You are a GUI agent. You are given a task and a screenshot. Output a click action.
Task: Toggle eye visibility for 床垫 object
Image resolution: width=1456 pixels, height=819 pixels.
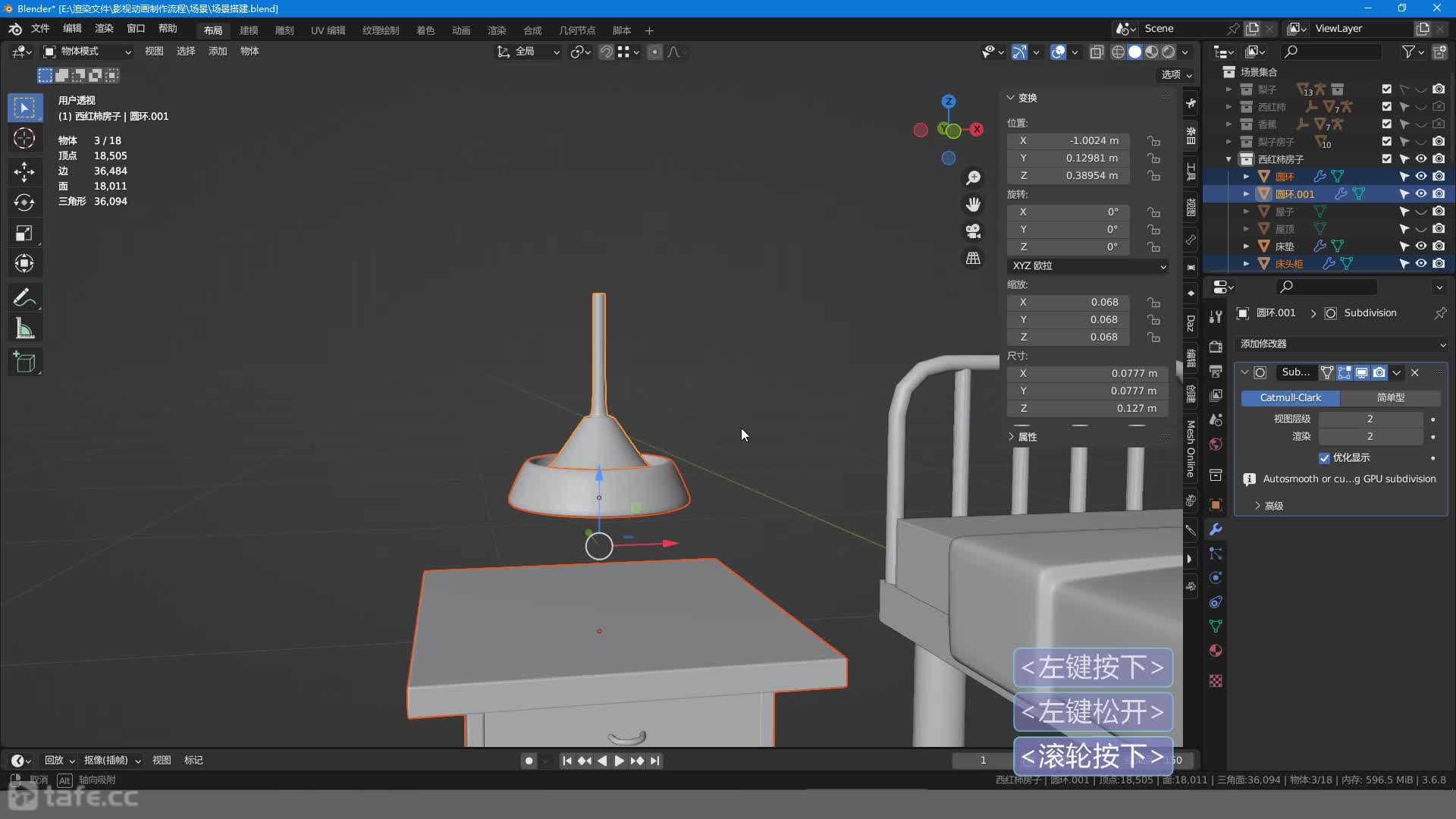coord(1421,246)
